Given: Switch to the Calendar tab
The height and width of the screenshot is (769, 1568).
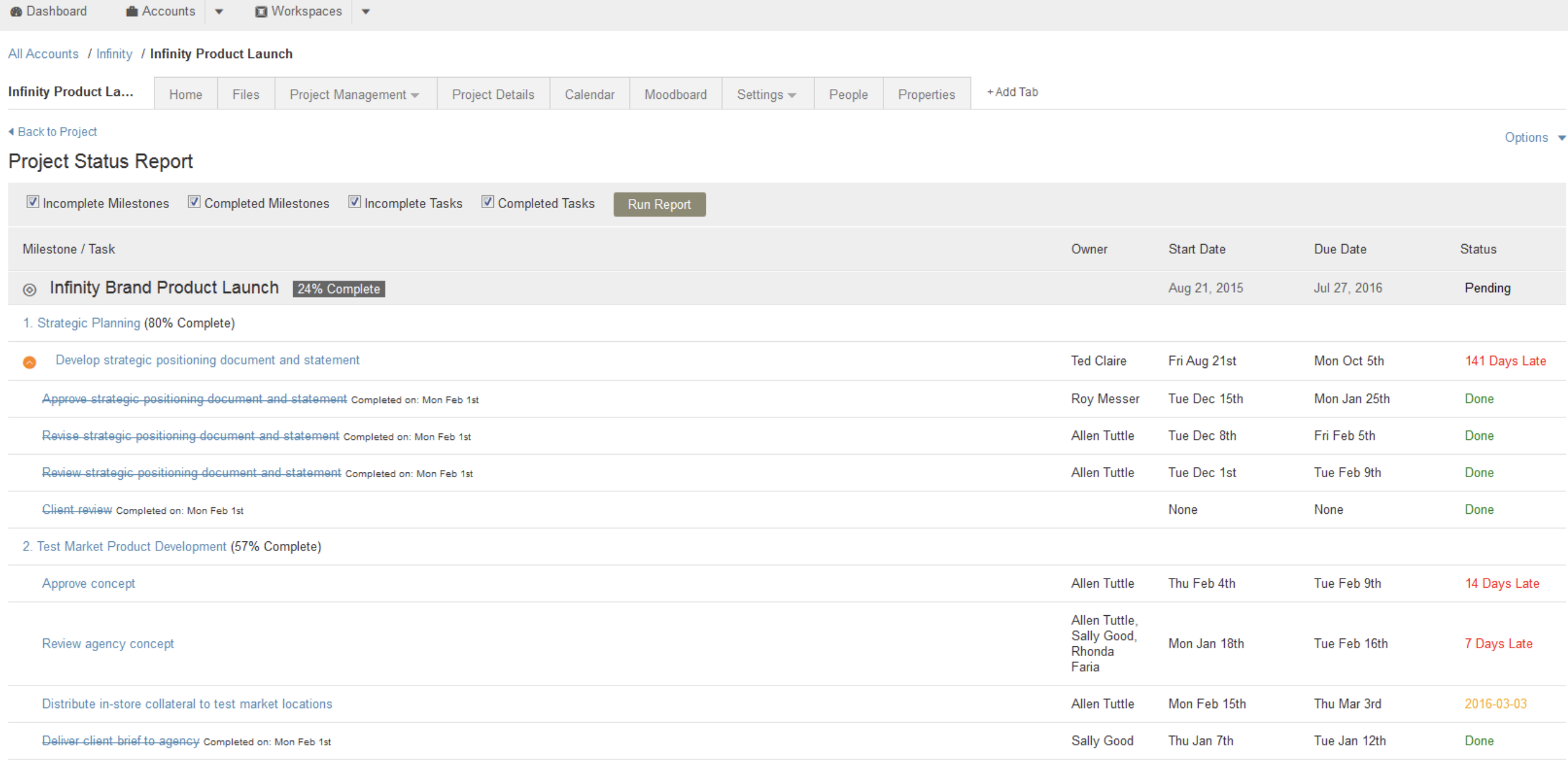Looking at the screenshot, I should pyautogui.click(x=589, y=94).
